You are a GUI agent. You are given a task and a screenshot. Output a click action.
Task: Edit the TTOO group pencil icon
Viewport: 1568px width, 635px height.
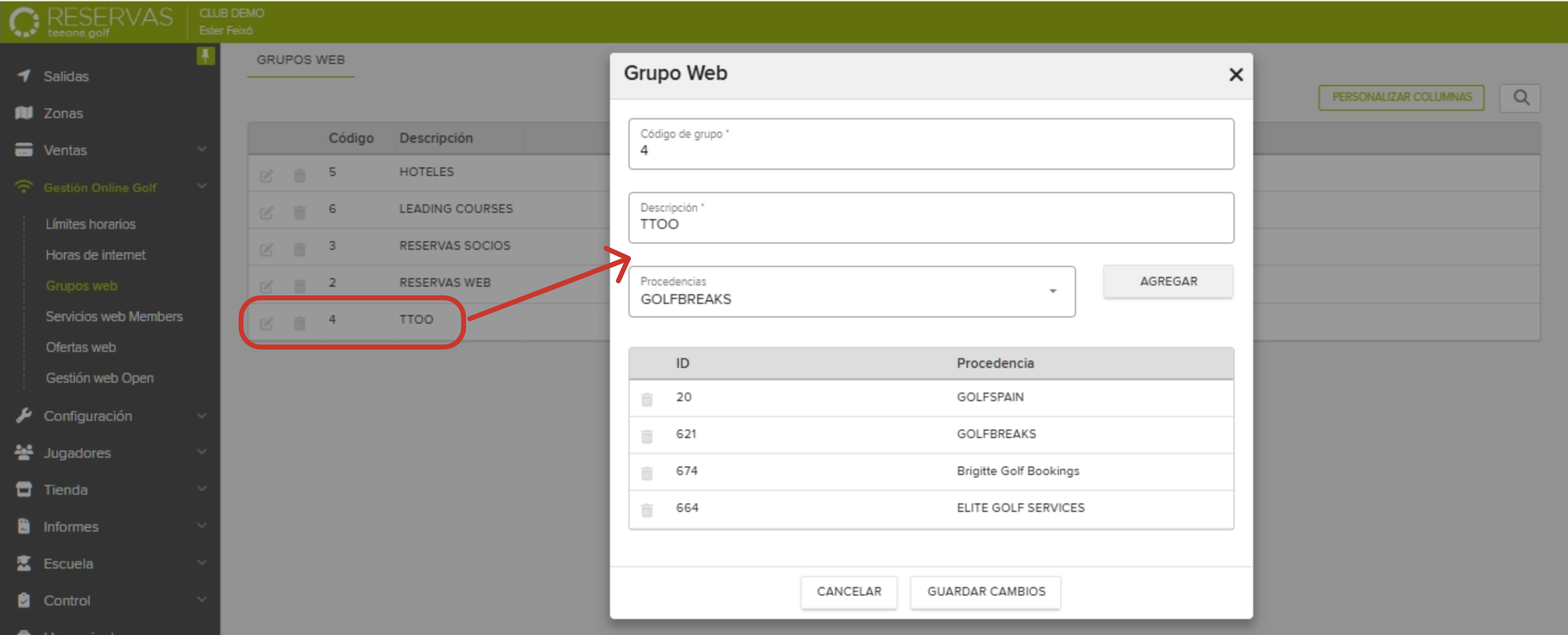[x=266, y=324]
